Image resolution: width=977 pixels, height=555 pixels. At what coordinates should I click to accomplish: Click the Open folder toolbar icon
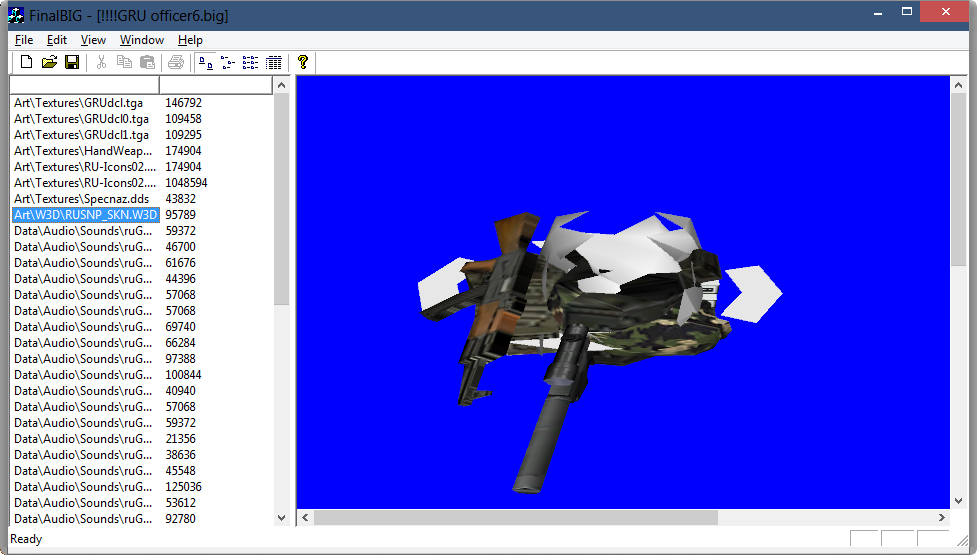[49, 63]
